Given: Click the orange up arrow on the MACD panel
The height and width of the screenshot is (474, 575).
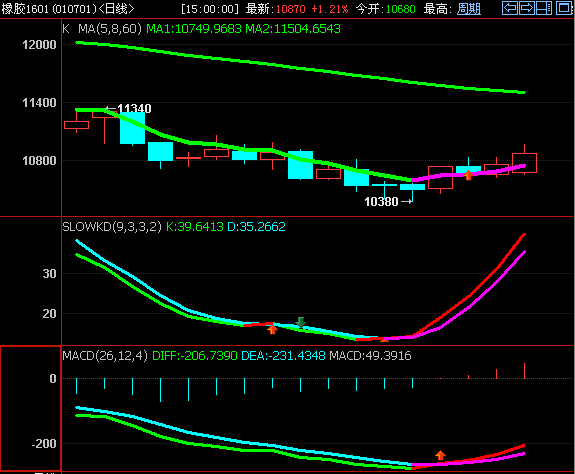Looking at the screenshot, I should pos(440,455).
